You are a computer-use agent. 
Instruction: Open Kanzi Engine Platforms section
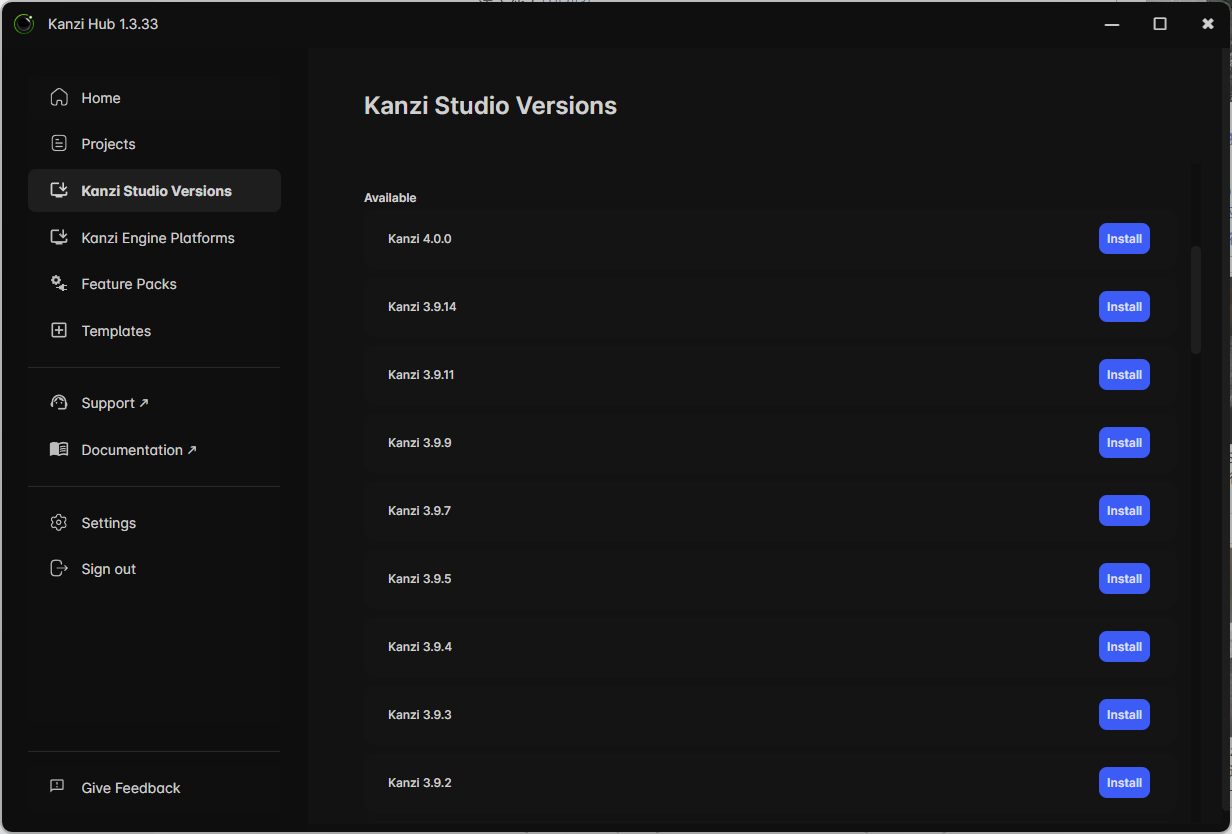click(x=154, y=238)
